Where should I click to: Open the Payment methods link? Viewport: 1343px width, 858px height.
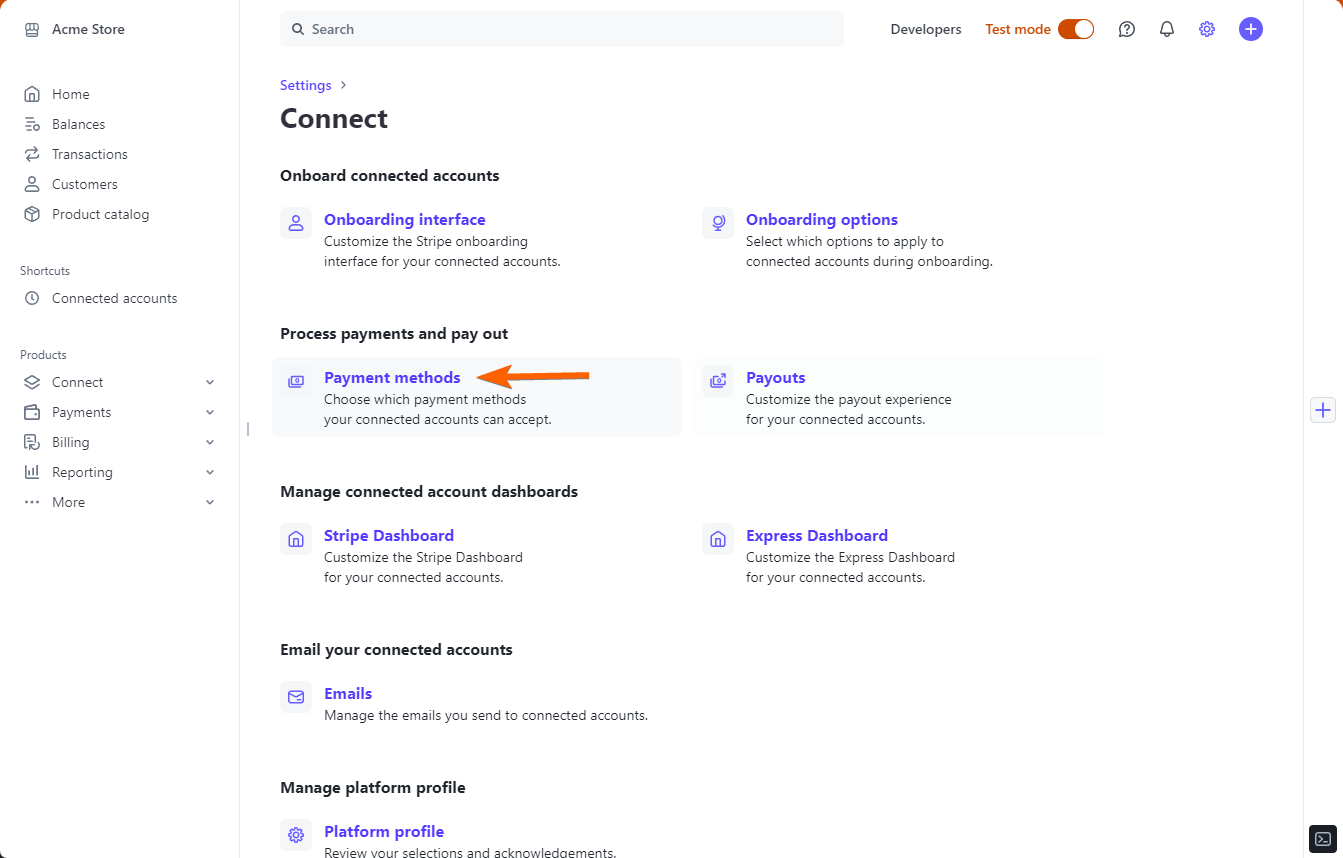pos(392,378)
